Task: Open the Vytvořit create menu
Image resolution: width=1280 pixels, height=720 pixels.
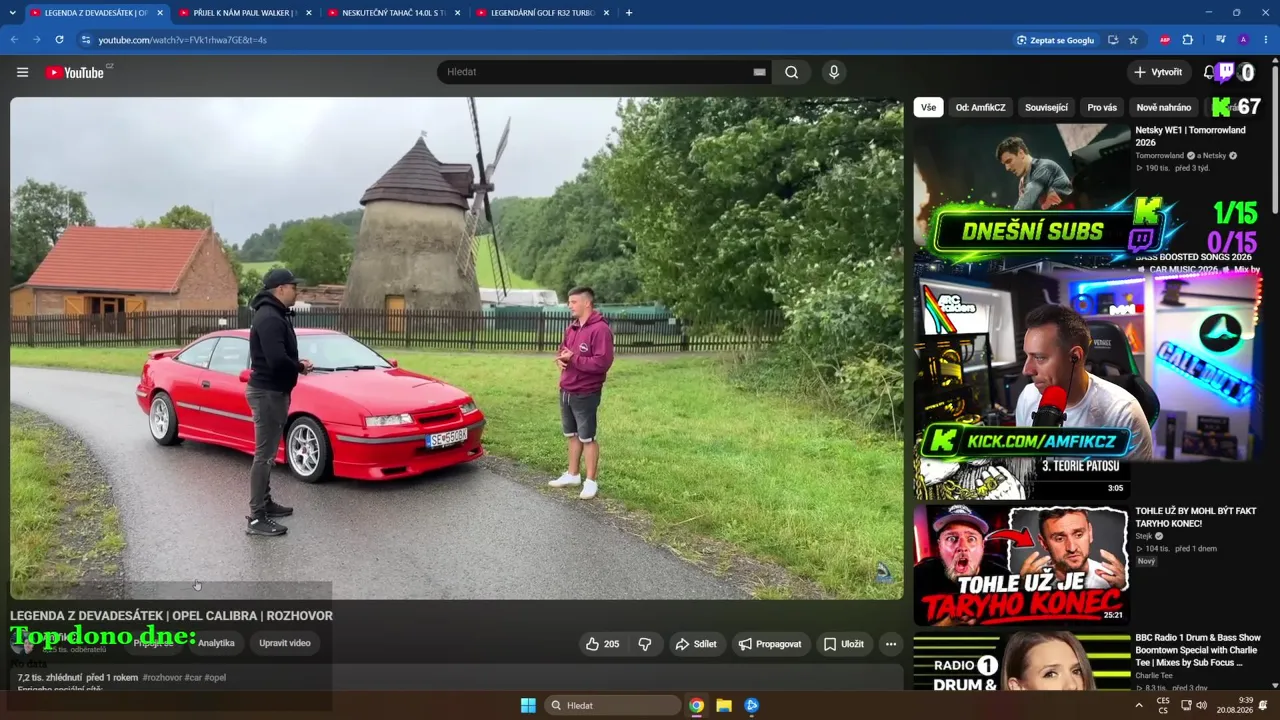Action: 1158,72
